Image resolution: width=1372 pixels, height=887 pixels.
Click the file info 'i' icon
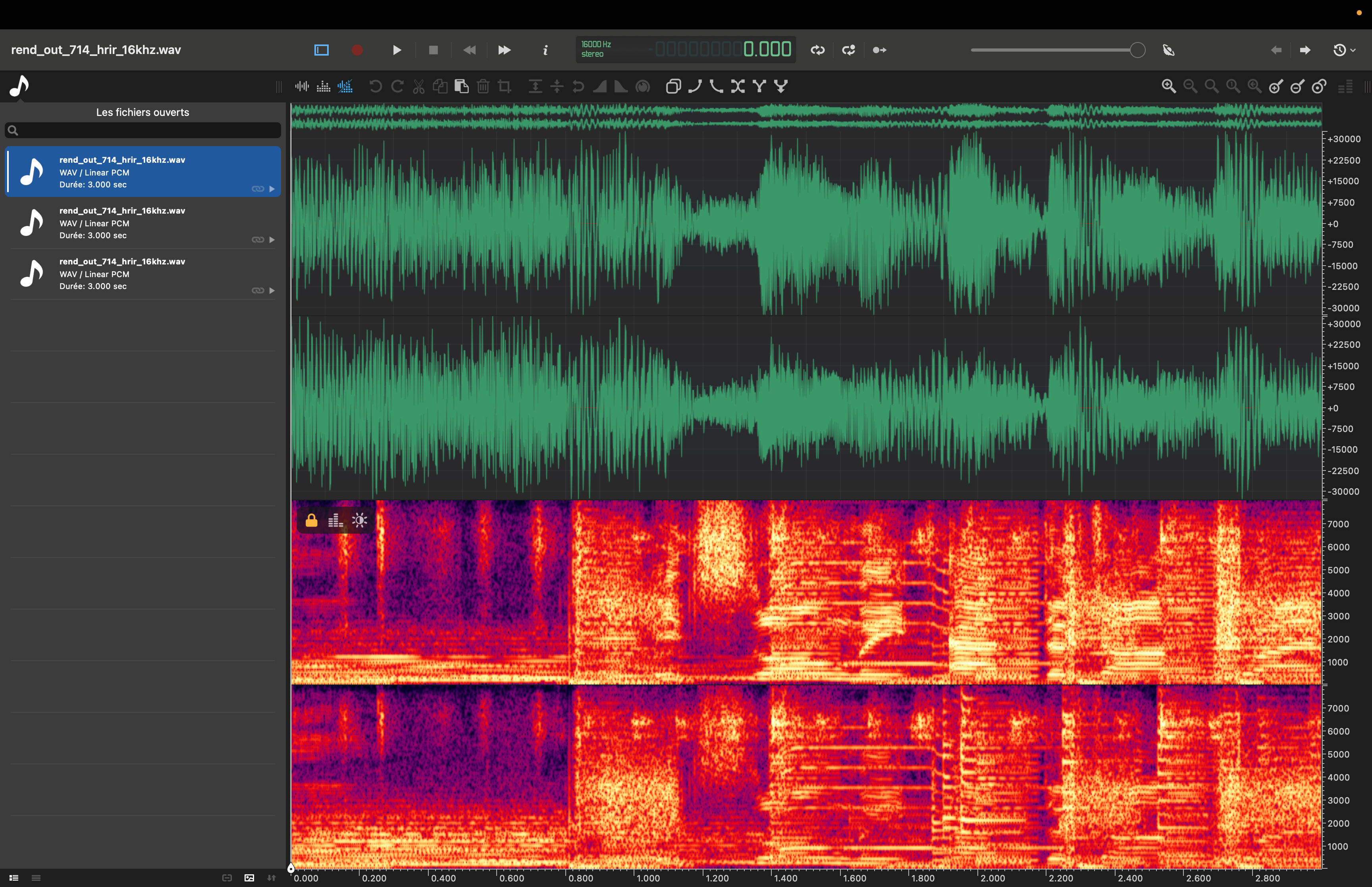coord(545,50)
